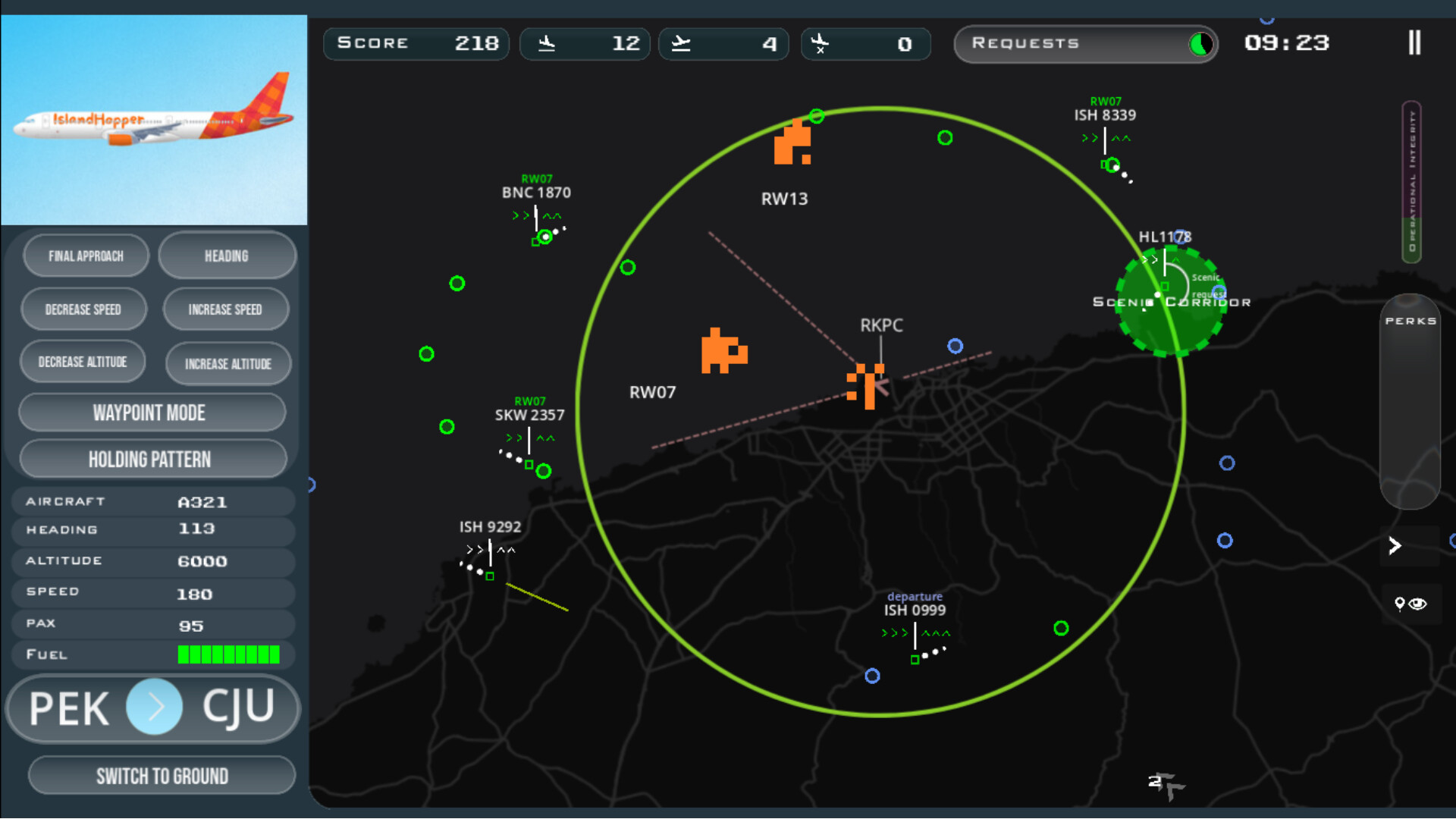Click the Score counter

point(416,43)
